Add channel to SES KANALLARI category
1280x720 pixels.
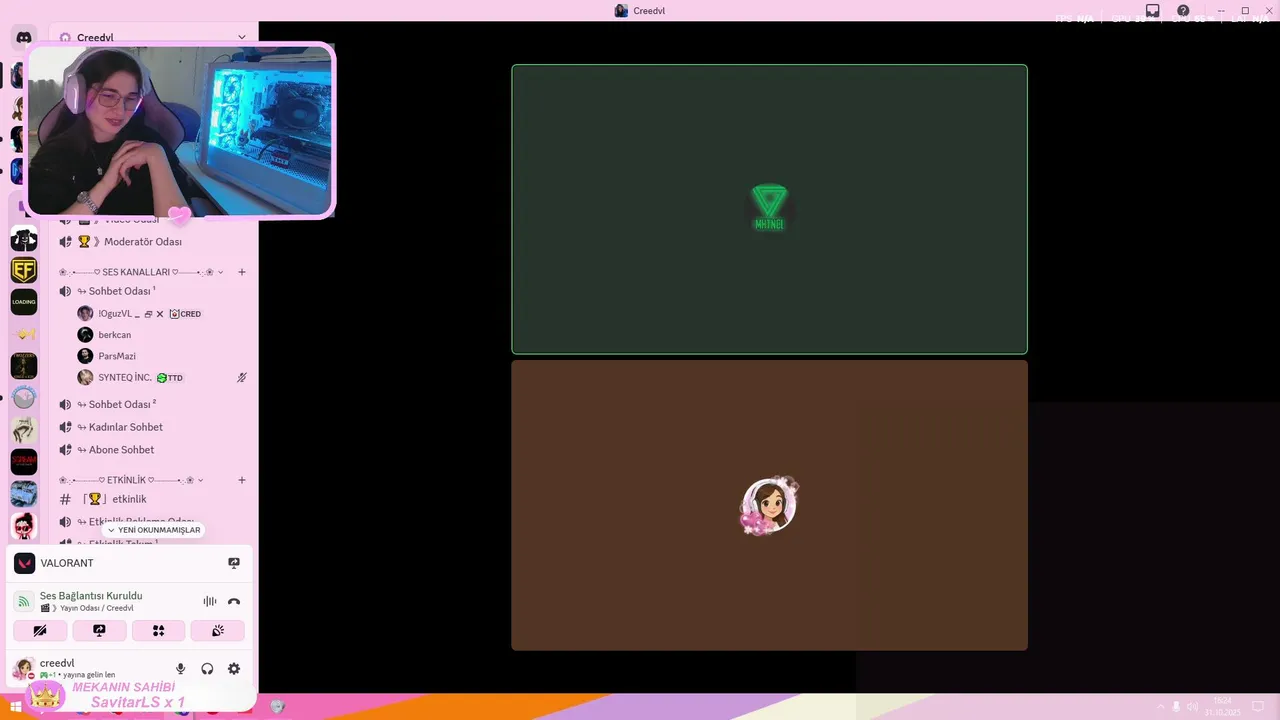[242, 272]
